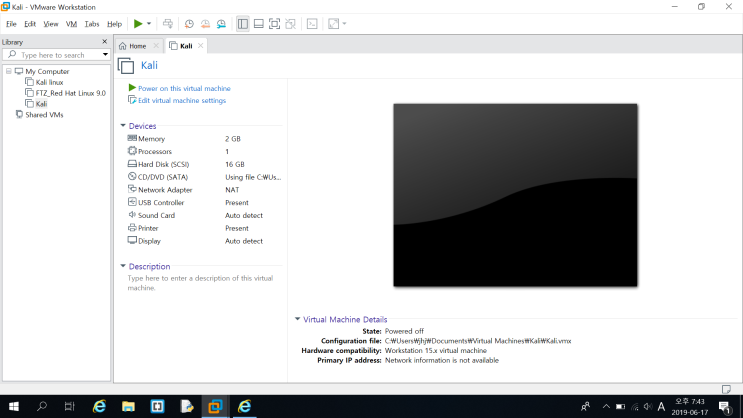
Task: Click the USB Controller device row
Action: tap(204, 202)
